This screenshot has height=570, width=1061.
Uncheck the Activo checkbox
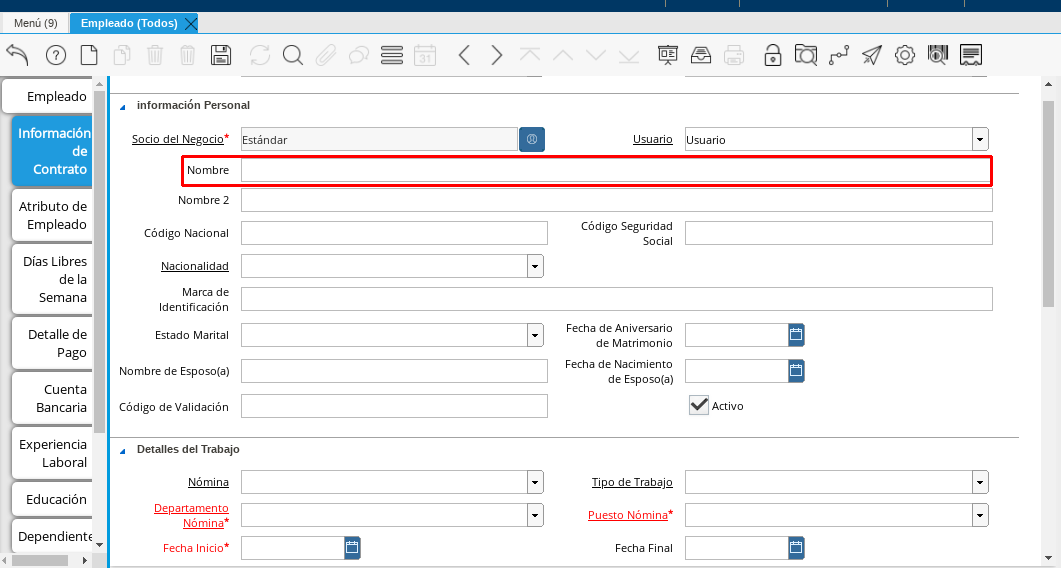tap(699, 405)
